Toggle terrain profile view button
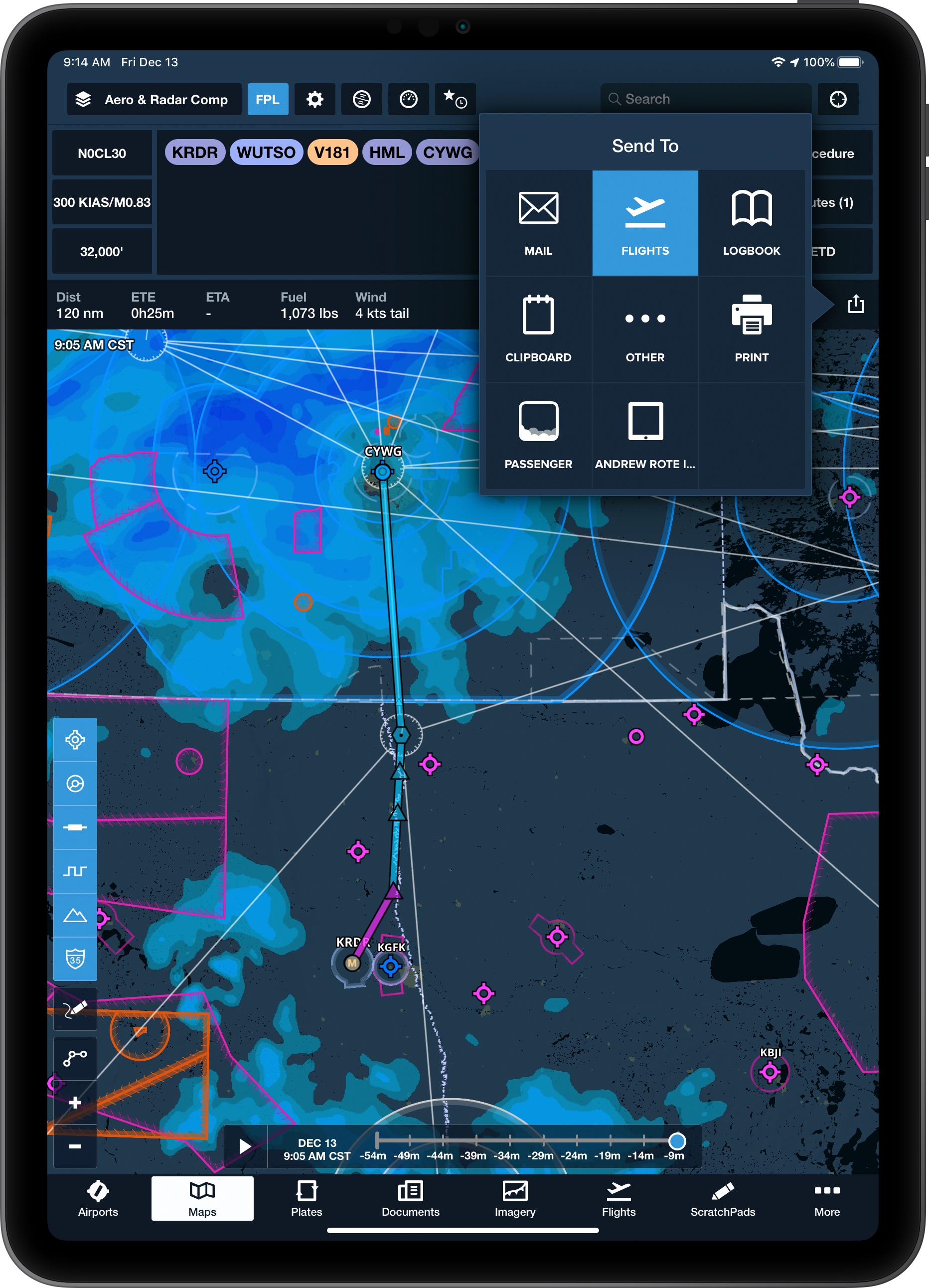The height and width of the screenshot is (1288, 929). click(x=75, y=915)
